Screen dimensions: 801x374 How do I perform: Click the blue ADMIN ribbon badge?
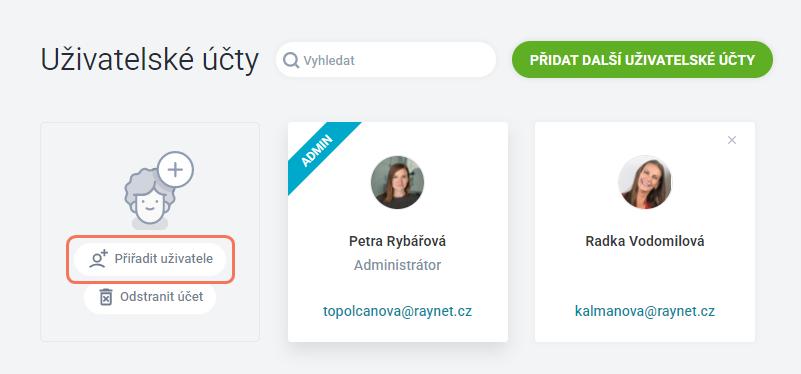pos(317,152)
